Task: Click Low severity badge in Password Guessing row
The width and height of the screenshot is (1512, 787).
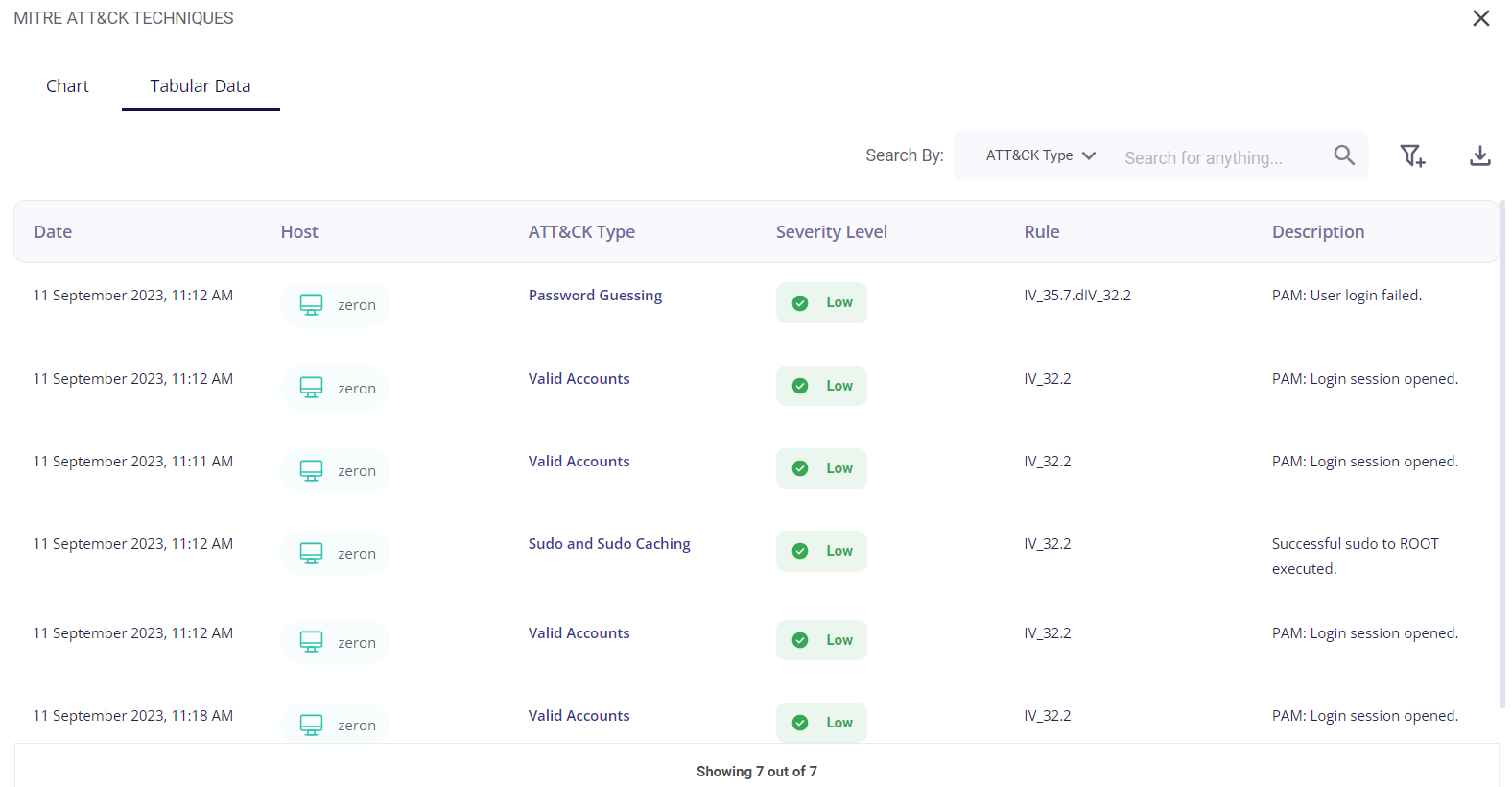Action: coord(821,302)
